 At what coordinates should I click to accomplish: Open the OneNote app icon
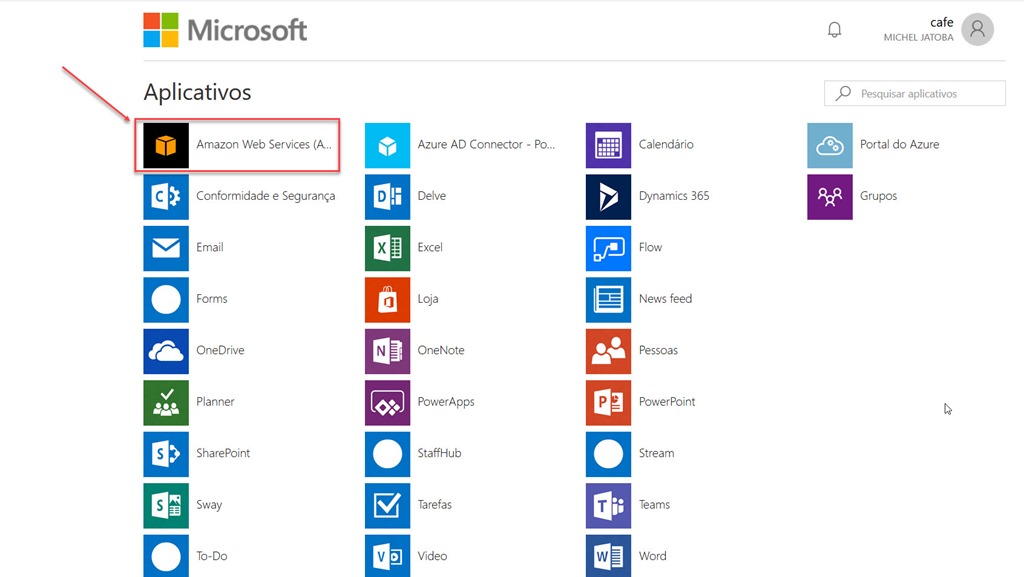[387, 351]
